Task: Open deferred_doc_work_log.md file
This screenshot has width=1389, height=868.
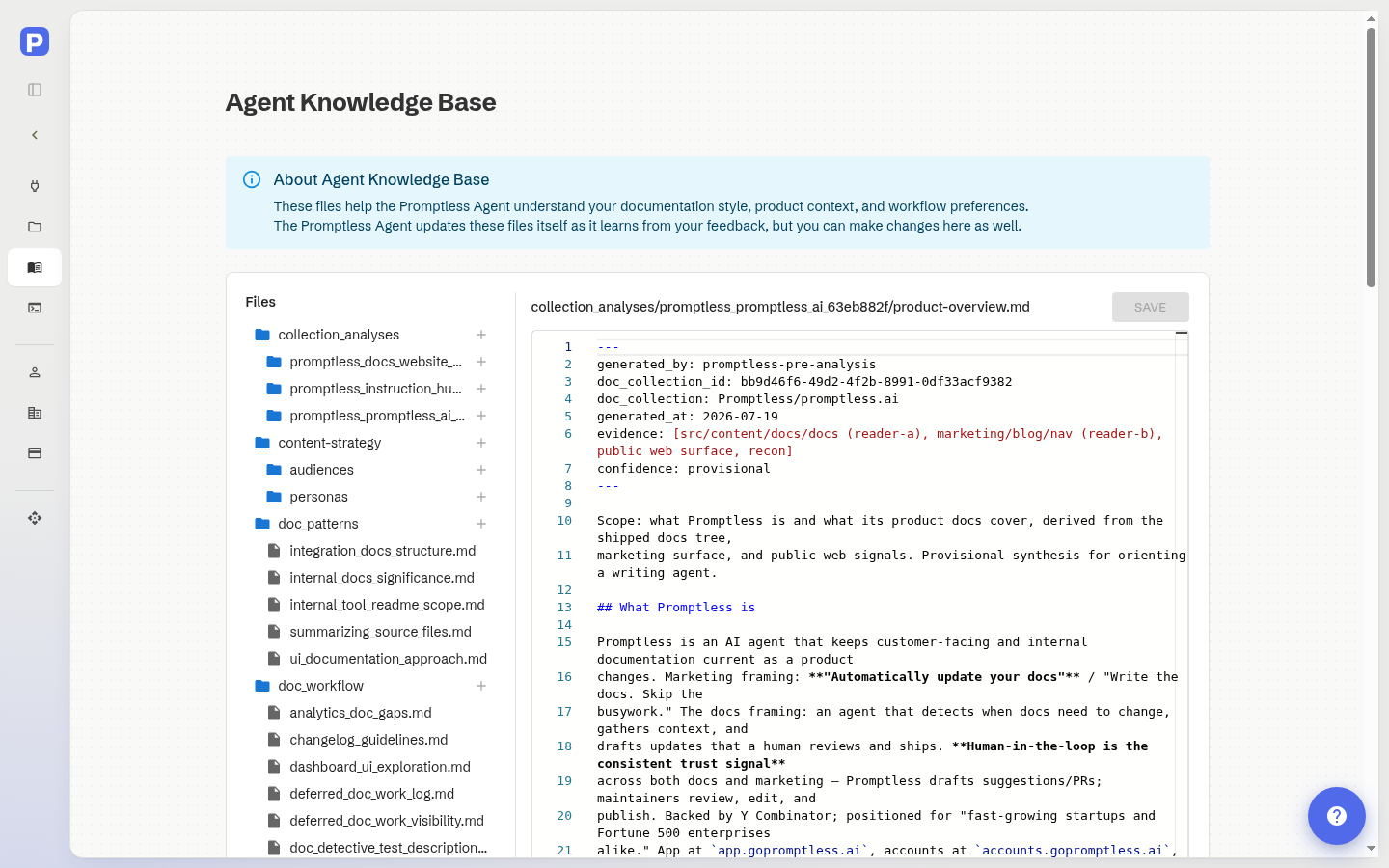Action: (x=371, y=794)
